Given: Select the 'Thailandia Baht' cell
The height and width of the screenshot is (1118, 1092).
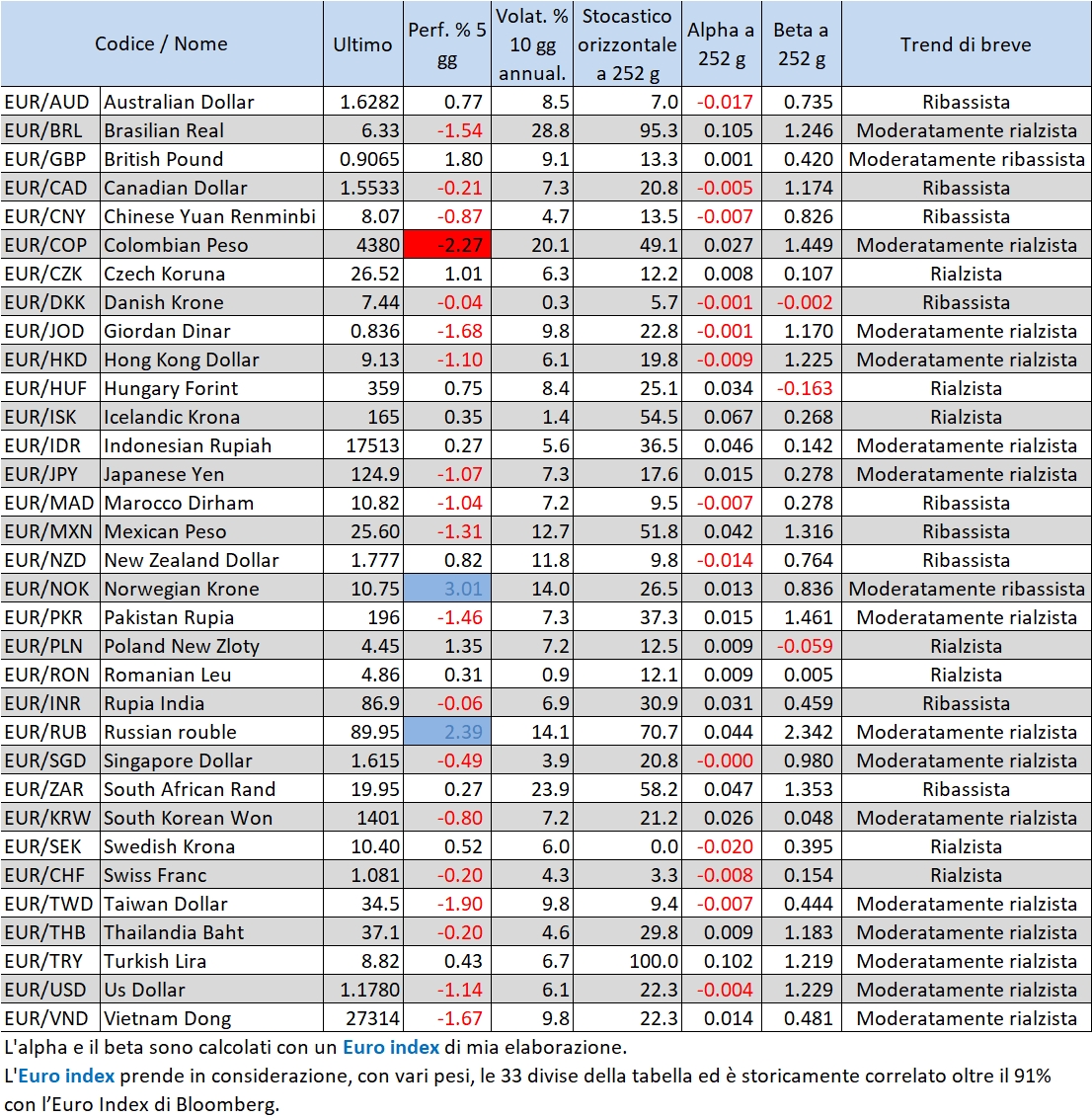Looking at the screenshot, I should coord(211,932).
